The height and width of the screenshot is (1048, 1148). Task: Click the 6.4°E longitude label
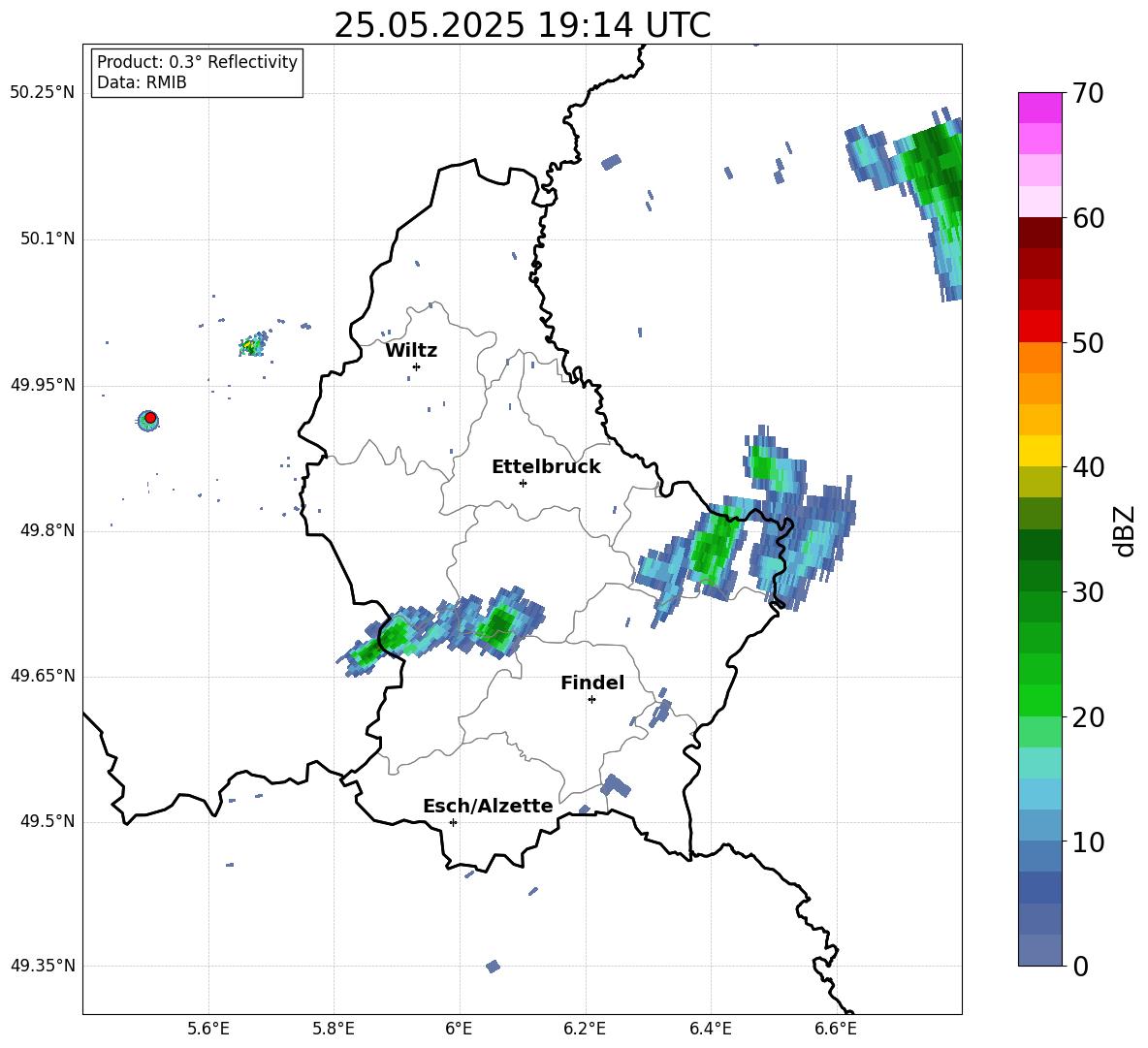tap(711, 1029)
